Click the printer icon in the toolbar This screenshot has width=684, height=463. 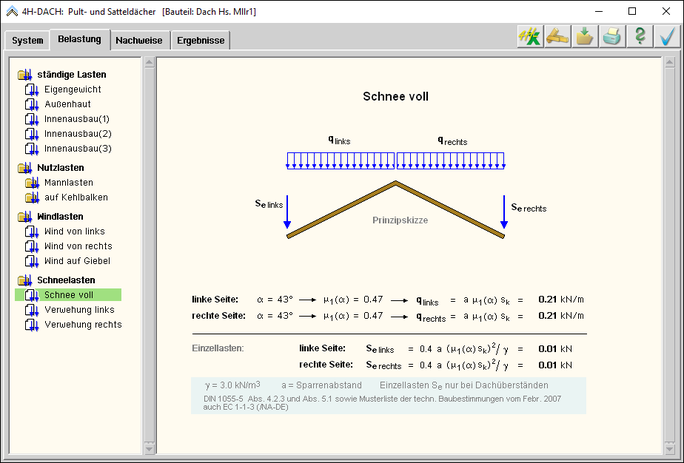coord(612,37)
